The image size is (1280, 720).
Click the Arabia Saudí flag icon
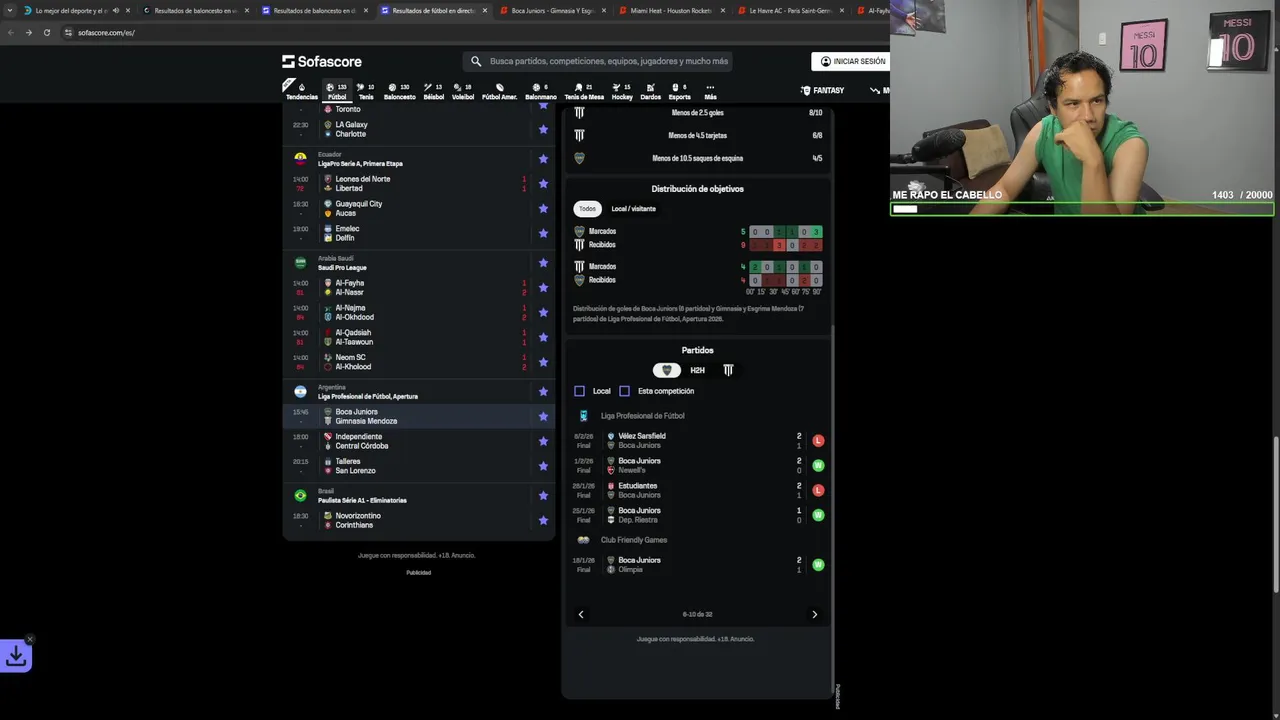tap(300, 262)
